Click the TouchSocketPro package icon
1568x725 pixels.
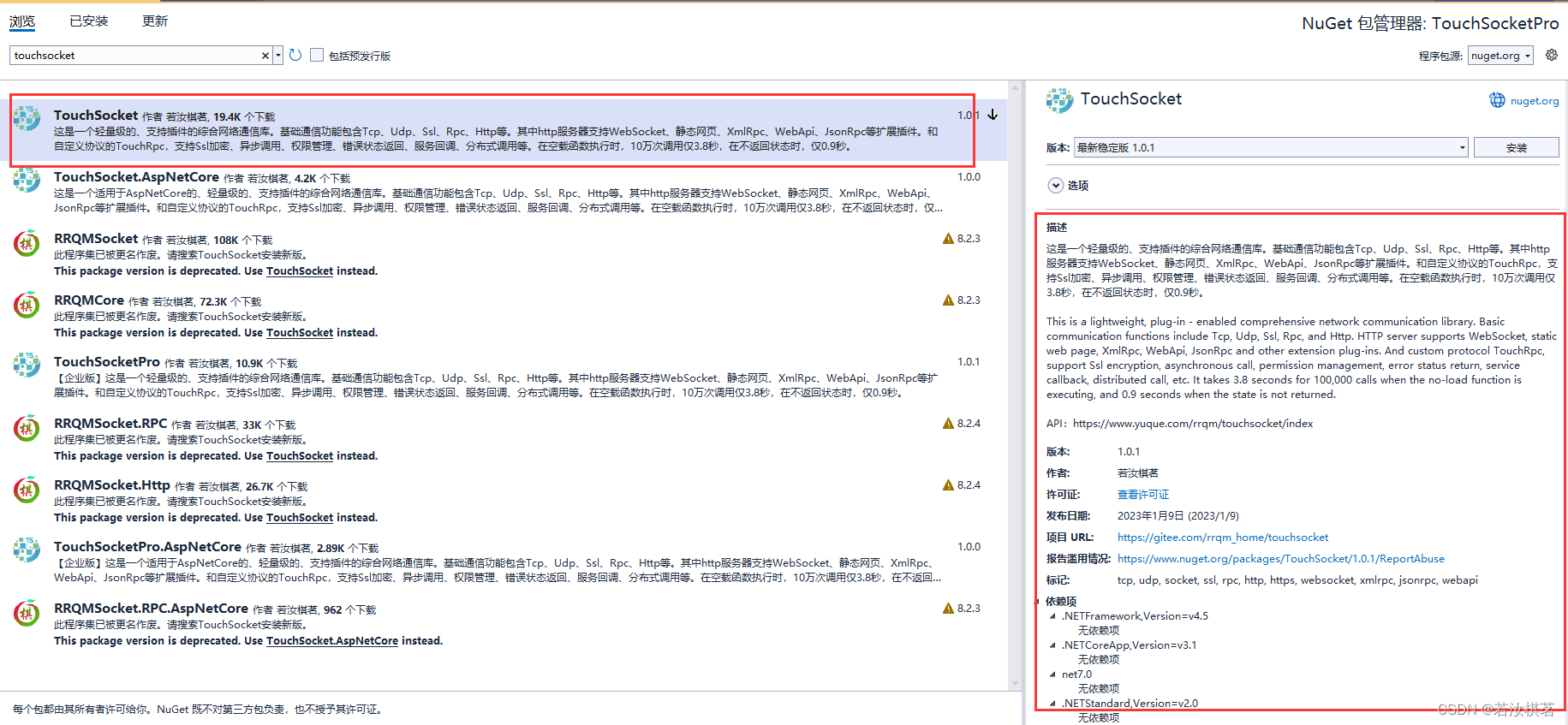point(27,365)
